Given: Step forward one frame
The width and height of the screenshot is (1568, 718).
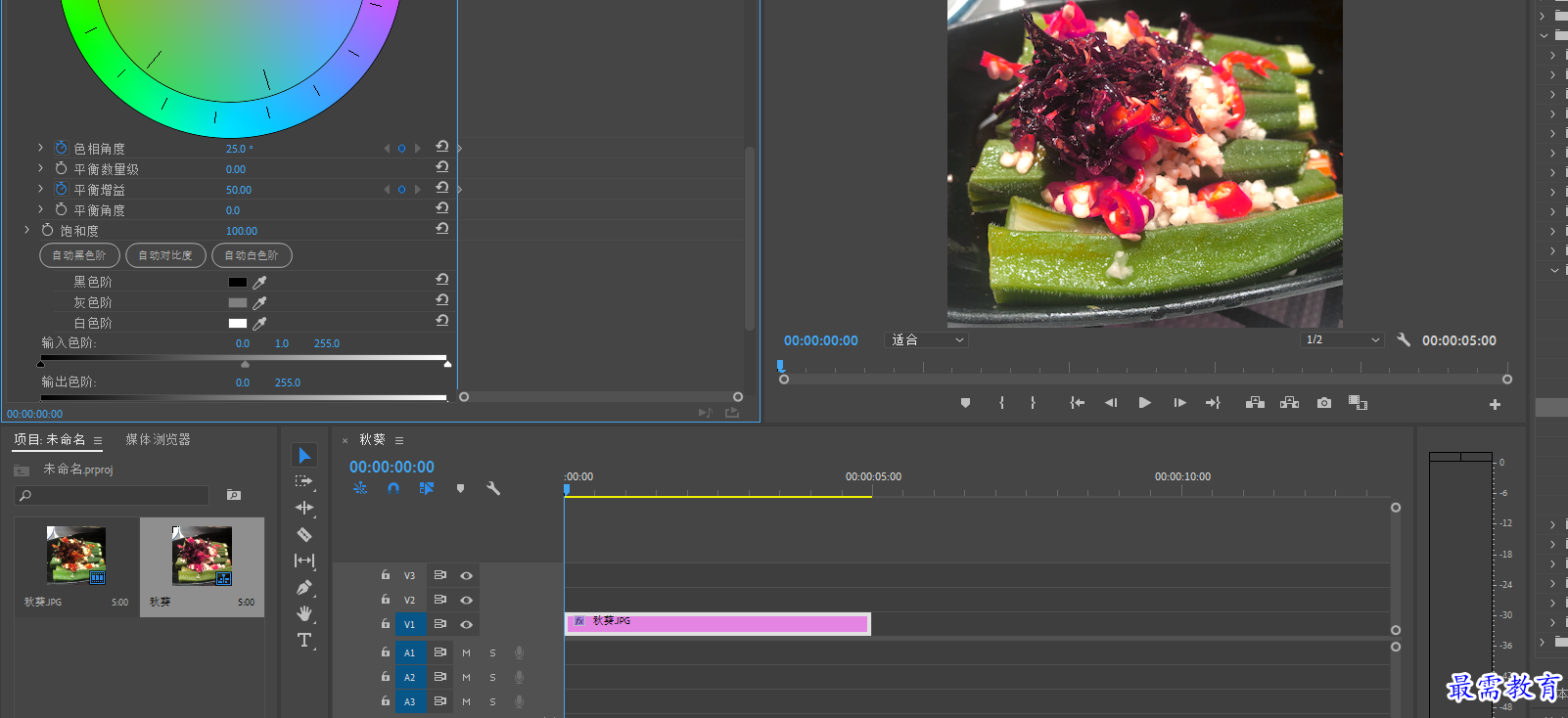Looking at the screenshot, I should tap(1179, 403).
